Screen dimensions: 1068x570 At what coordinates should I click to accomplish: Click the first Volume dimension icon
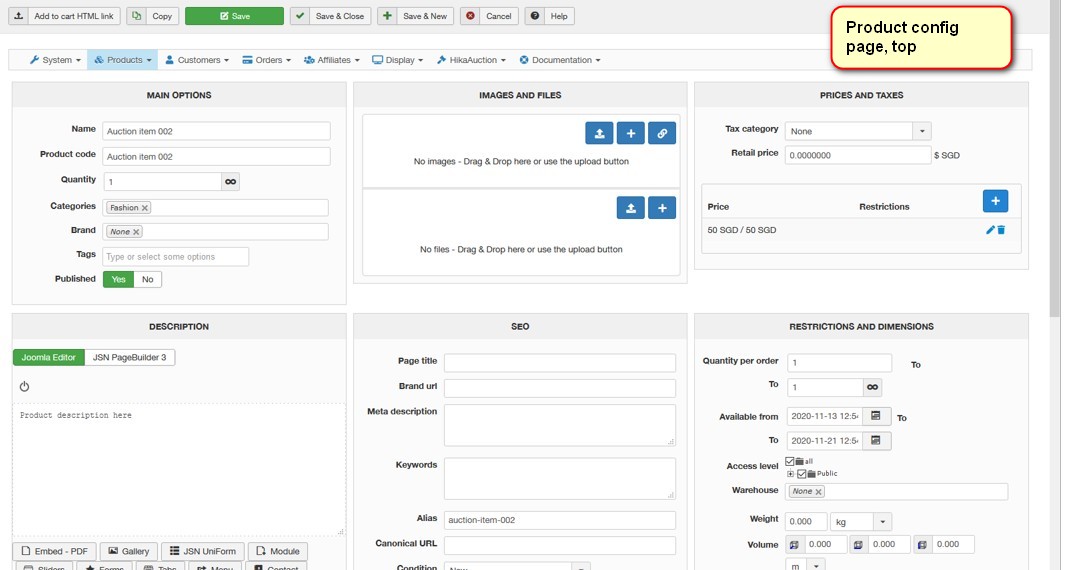coord(794,545)
